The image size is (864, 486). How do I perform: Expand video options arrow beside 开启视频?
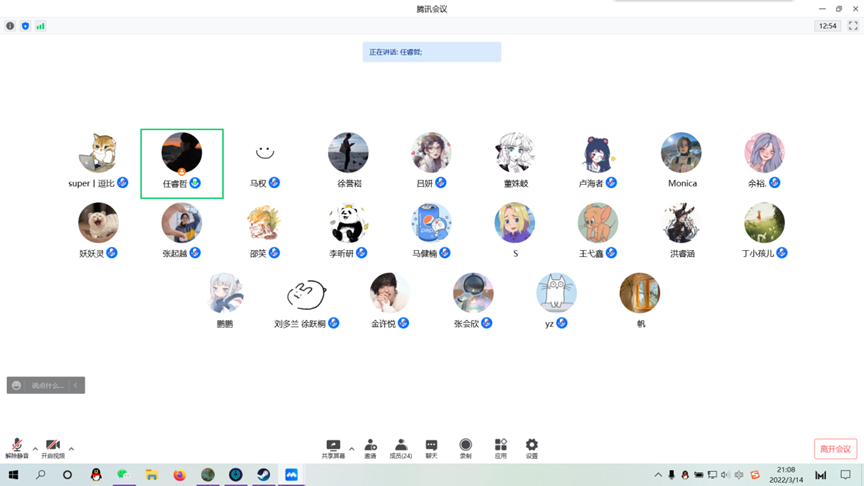click(x=71, y=448)
